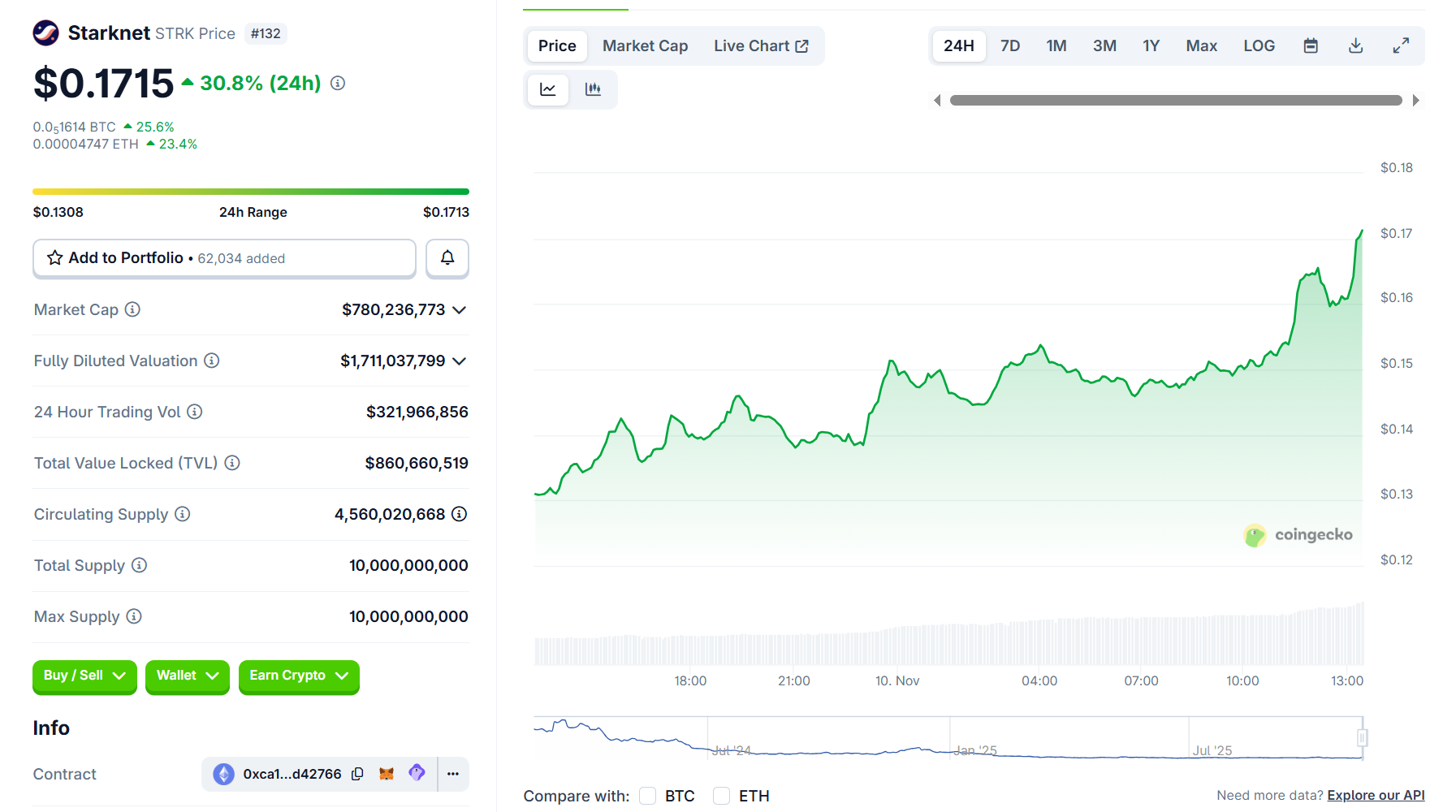The image size is (1456, 812).
Task: Download the chart data
Action: tap(1355, 46)
